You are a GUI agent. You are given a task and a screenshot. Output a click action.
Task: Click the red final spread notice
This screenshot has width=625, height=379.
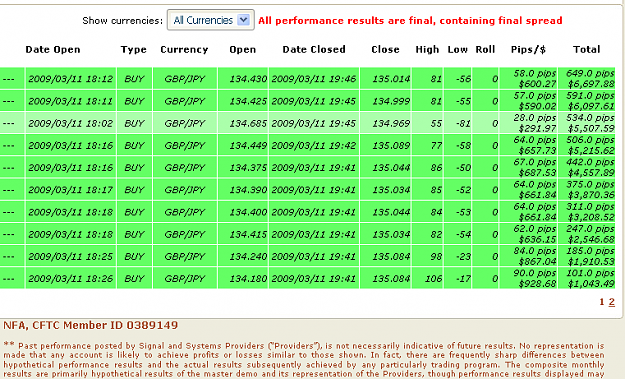coord(410,20)
